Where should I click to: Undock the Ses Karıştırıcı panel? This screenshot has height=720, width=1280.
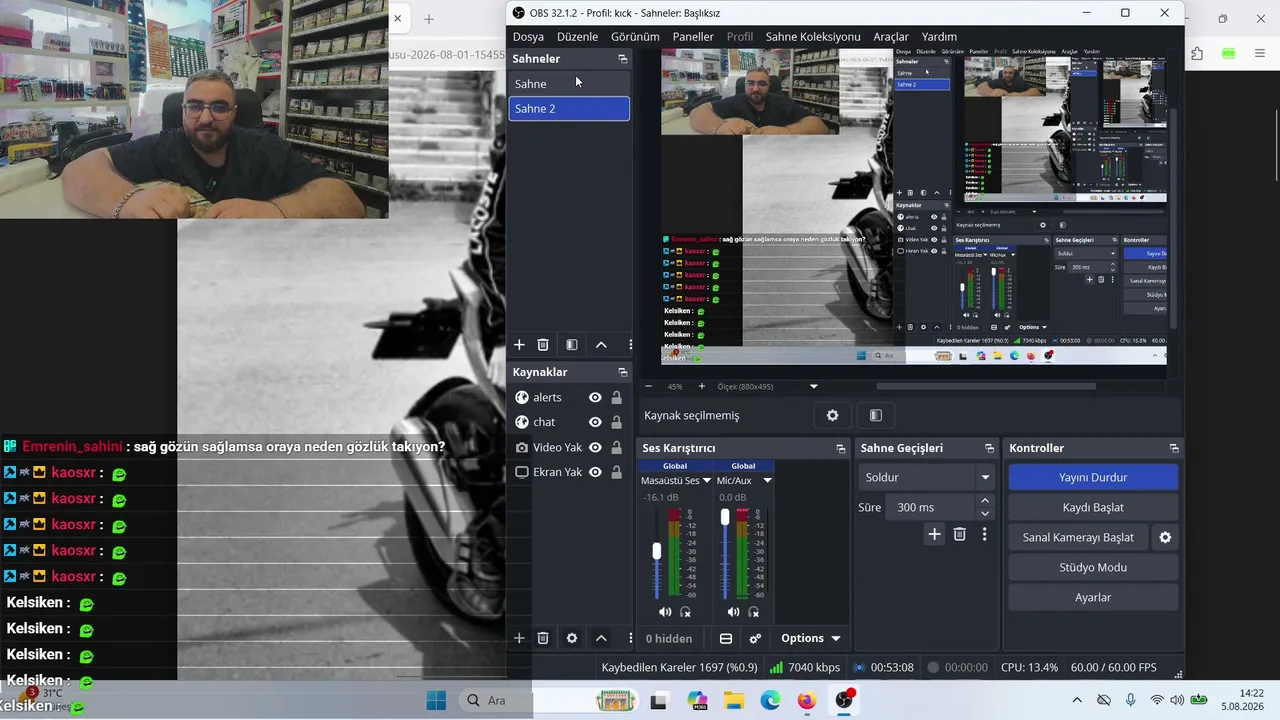(841, 448)
